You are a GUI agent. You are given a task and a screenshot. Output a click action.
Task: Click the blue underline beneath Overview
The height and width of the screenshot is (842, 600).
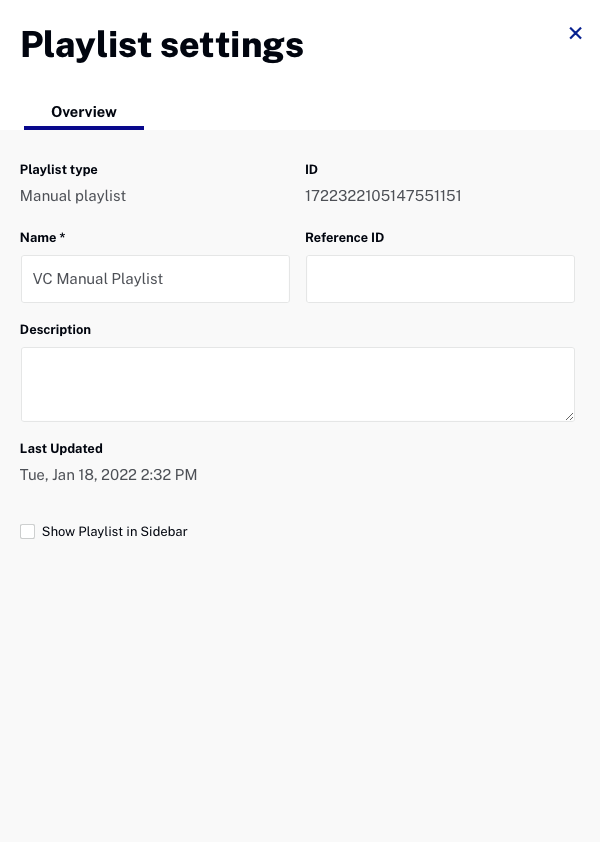click(x=84, y=128)
